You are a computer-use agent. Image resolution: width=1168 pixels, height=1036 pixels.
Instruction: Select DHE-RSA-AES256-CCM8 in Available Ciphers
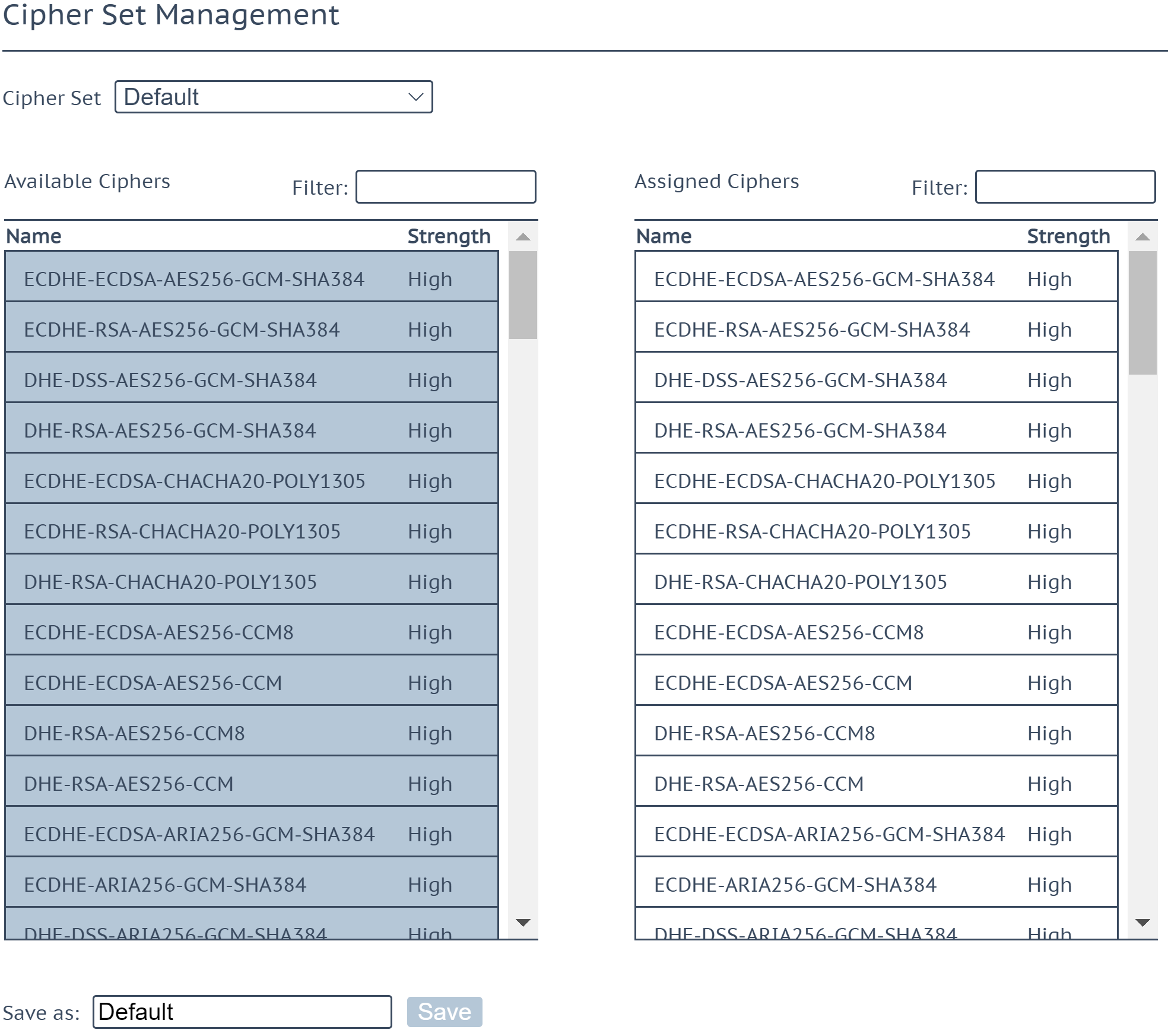click(x=252, y=731)
